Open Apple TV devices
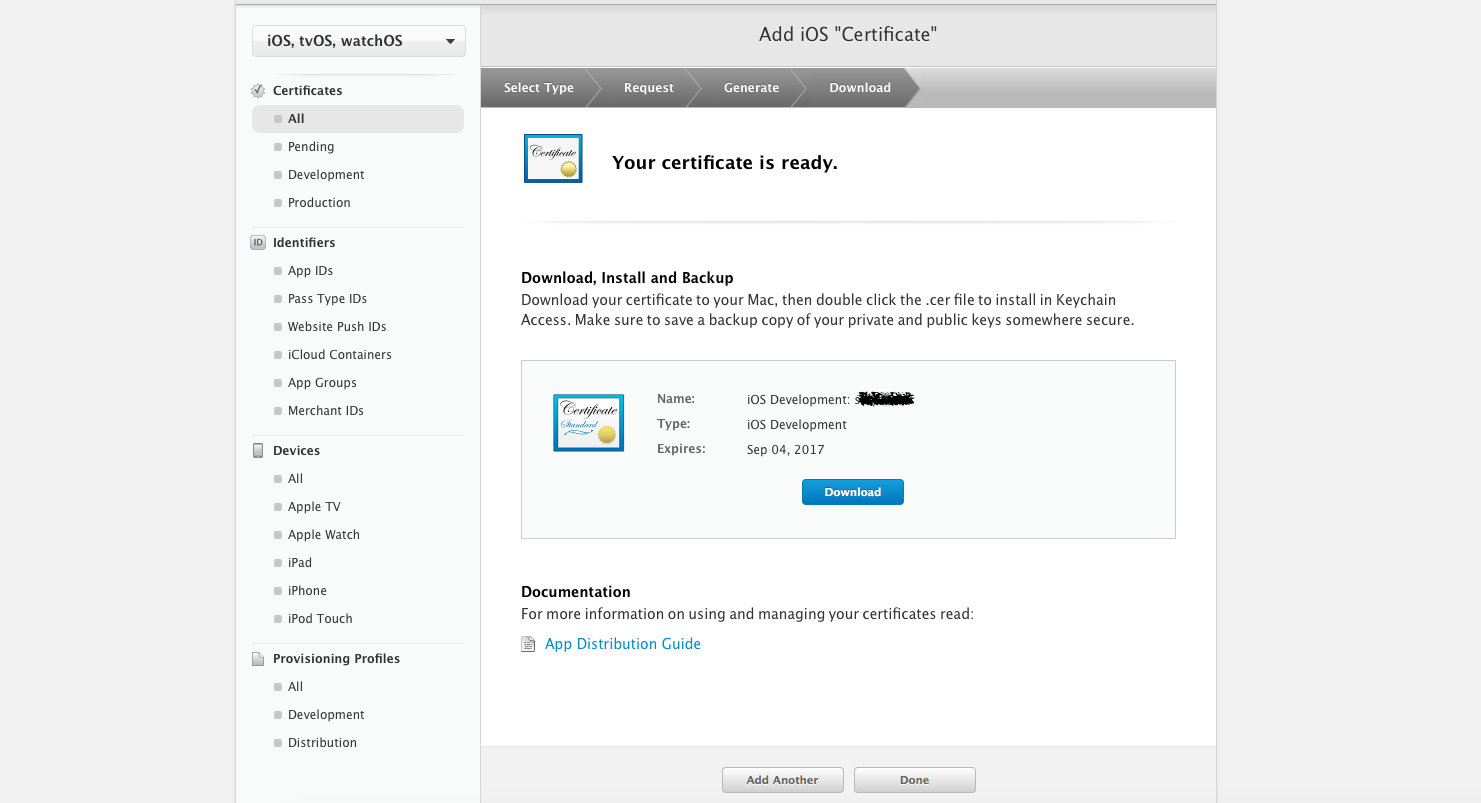This screenshot has width=1481, height=803. click(x=314, y=507)
